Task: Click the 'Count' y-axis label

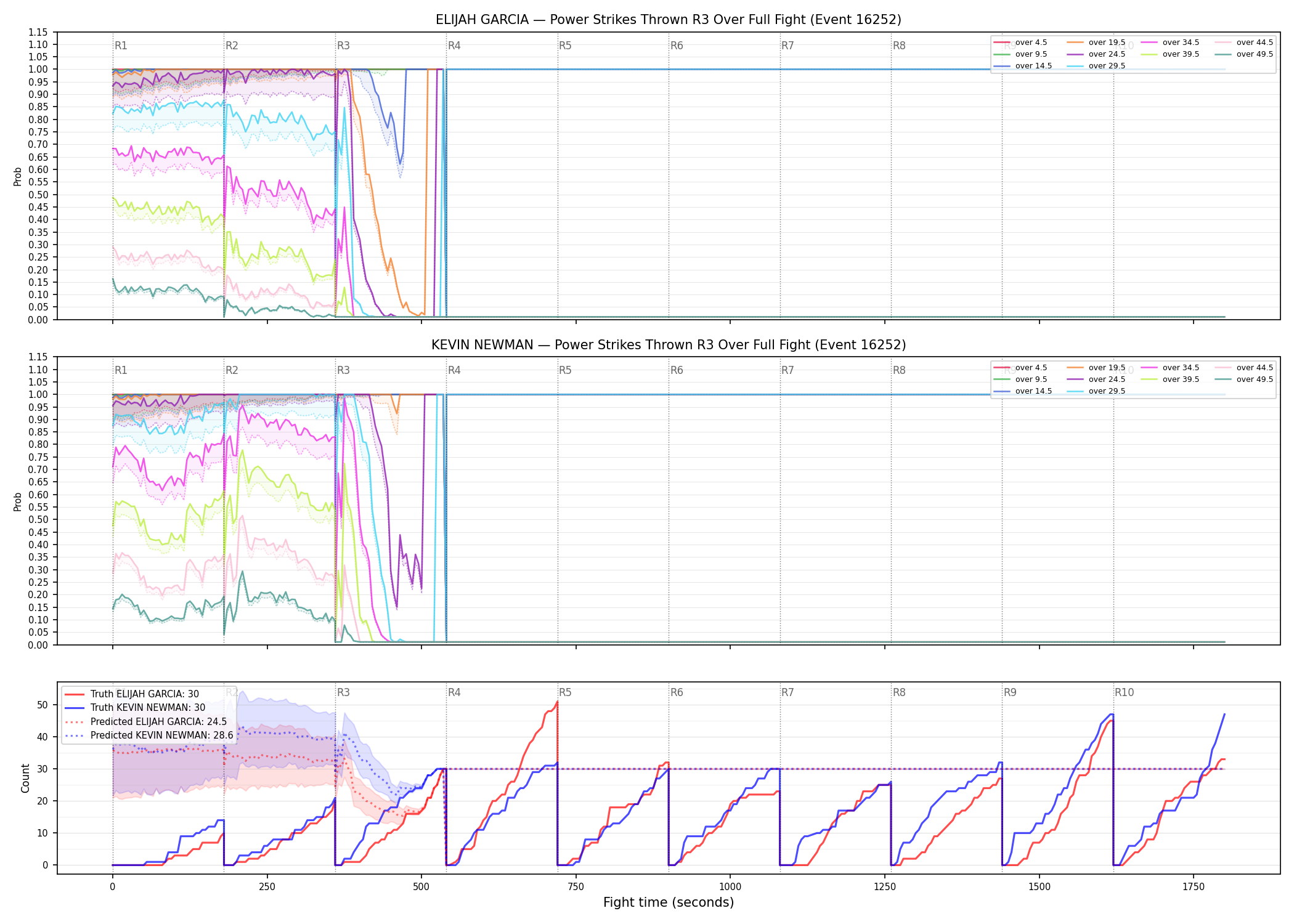Action: (x=25, y=778)
